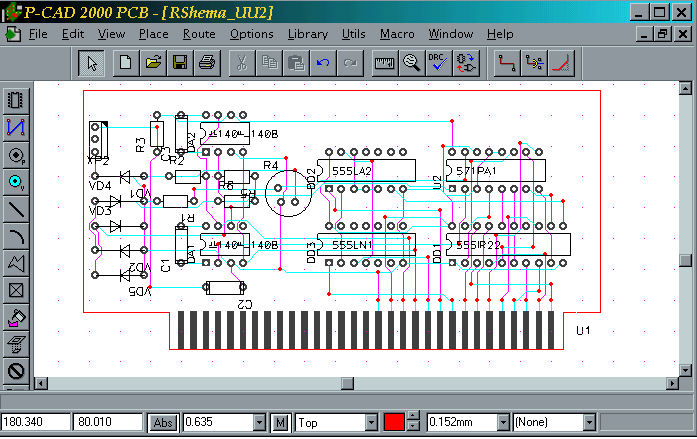This screenshot has width=697, height=439.
Task: Open the File menu
Action: pos(38,34)
